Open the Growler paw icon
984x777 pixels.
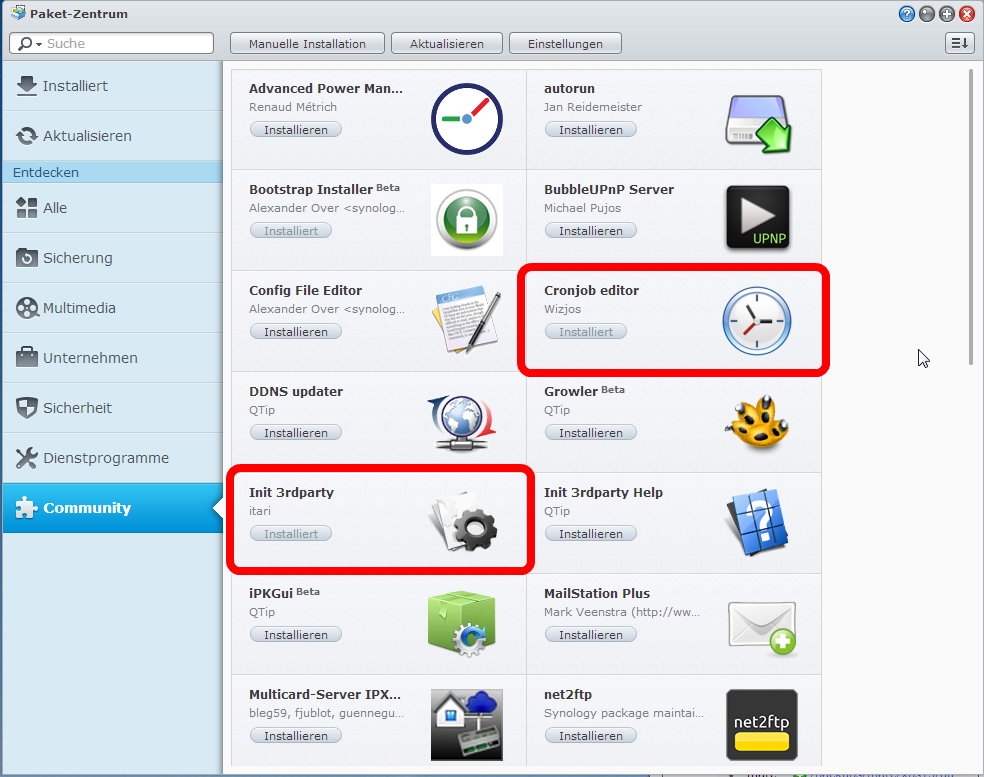coord(757,422)
